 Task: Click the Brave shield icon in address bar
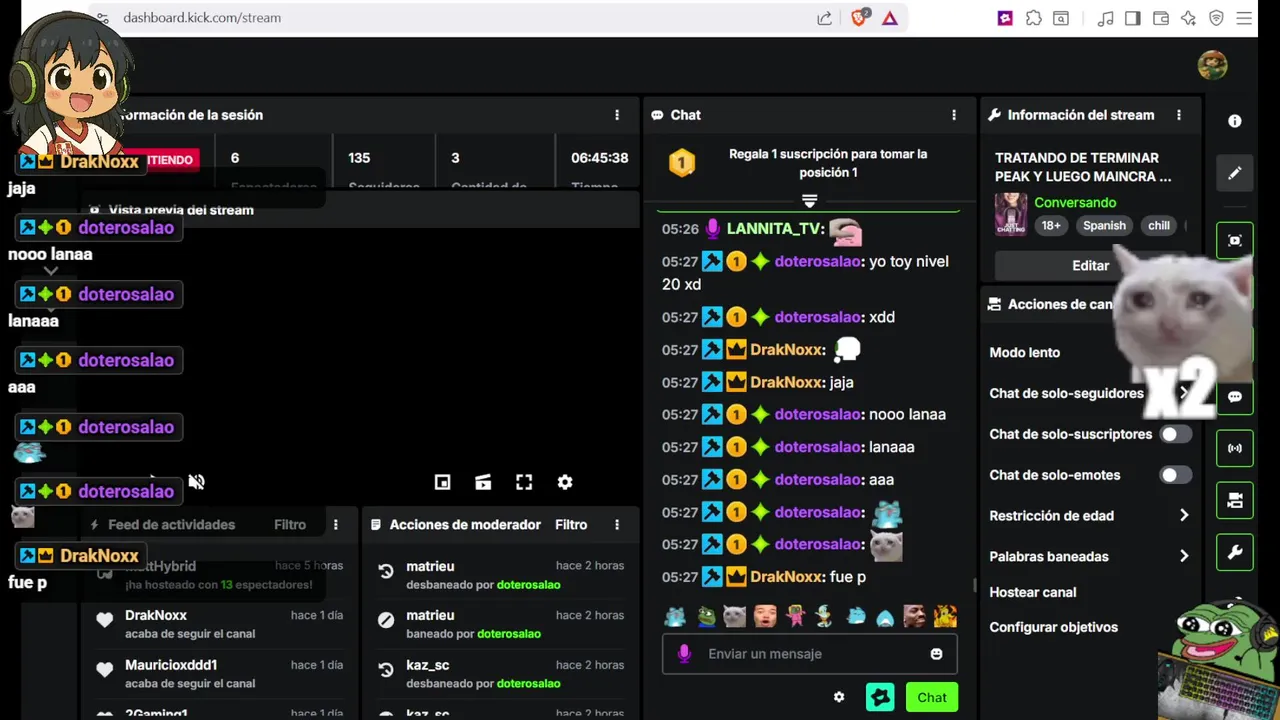[x=859, y=17]
